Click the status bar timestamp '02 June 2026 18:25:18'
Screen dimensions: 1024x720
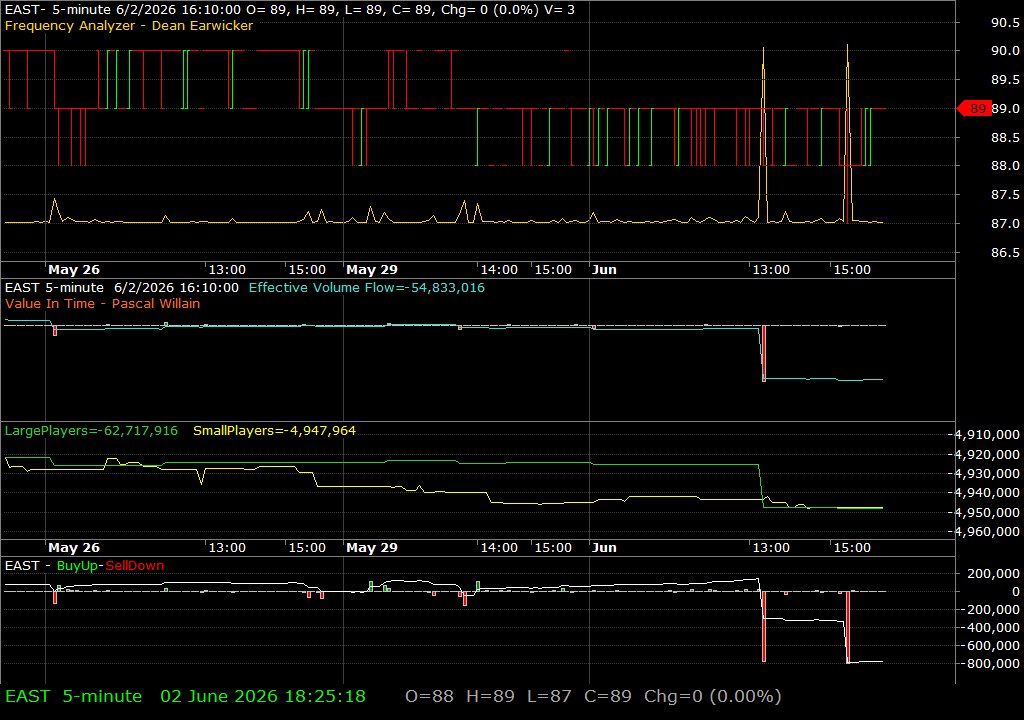[x=263, y=696]
